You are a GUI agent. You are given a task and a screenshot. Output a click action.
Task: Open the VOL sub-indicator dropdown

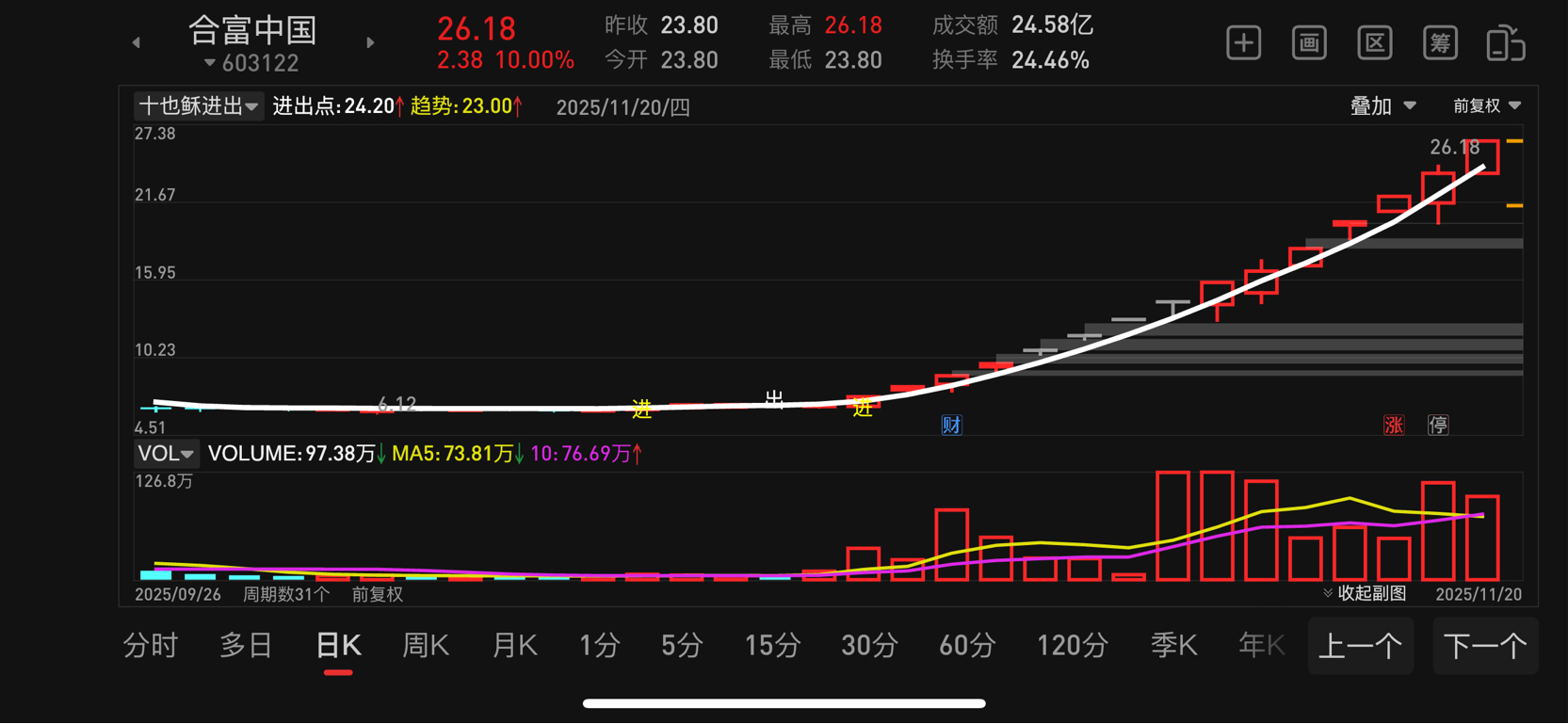tap(166, 454)
